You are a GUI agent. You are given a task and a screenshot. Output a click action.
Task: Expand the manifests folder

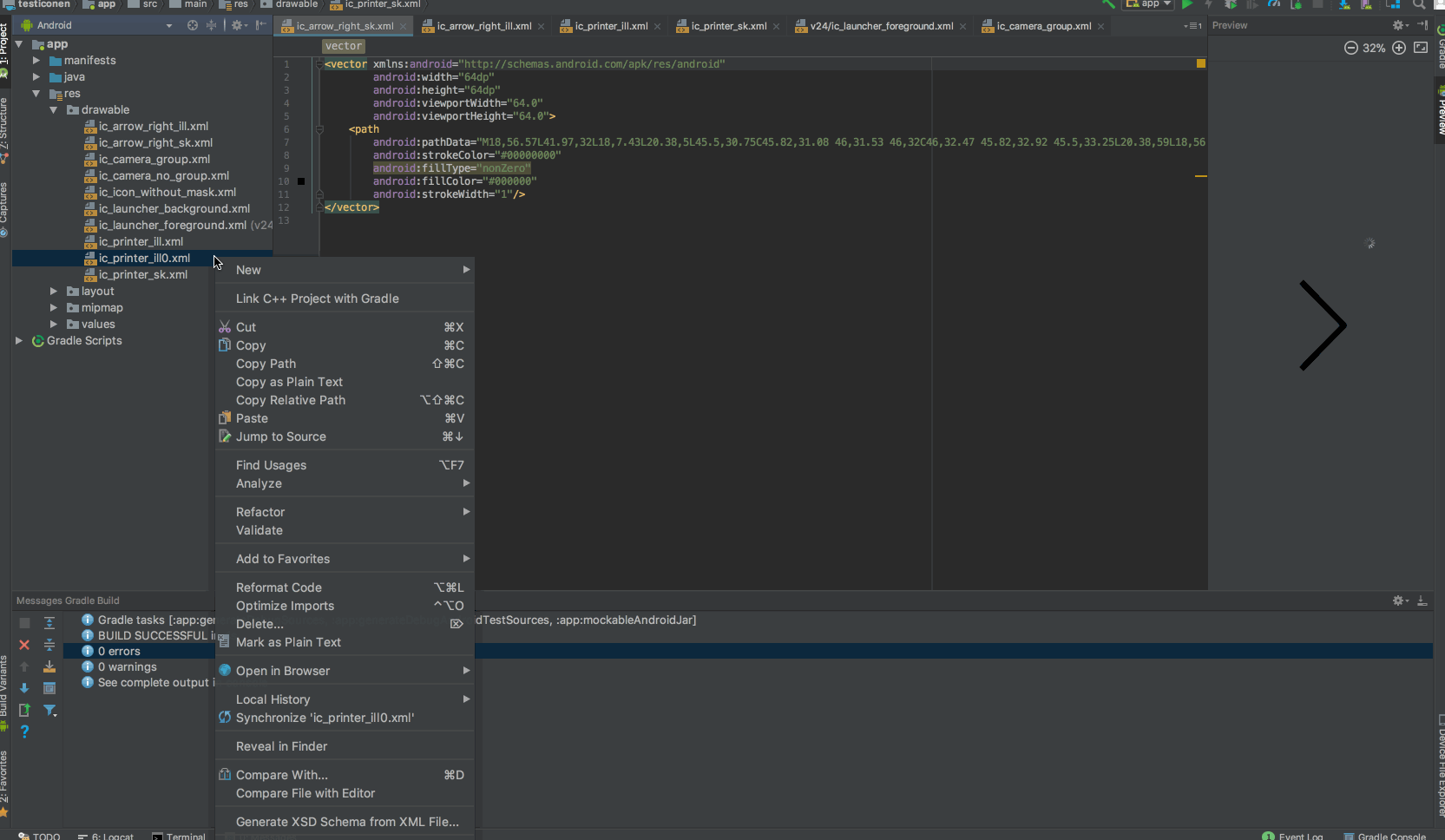point(36,61)
